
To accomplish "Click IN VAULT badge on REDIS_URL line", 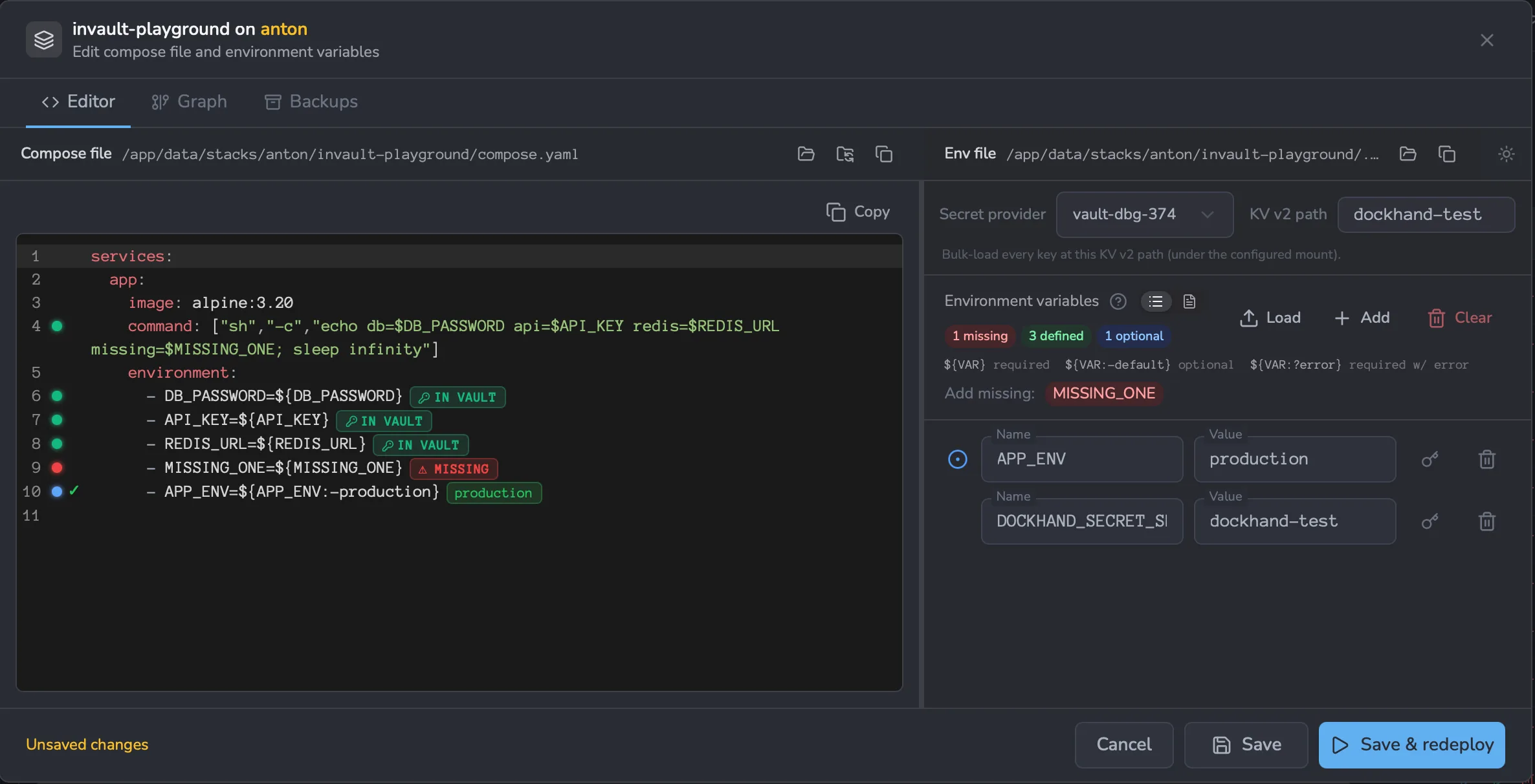I will pyautogui.click(x=421, y=445).
